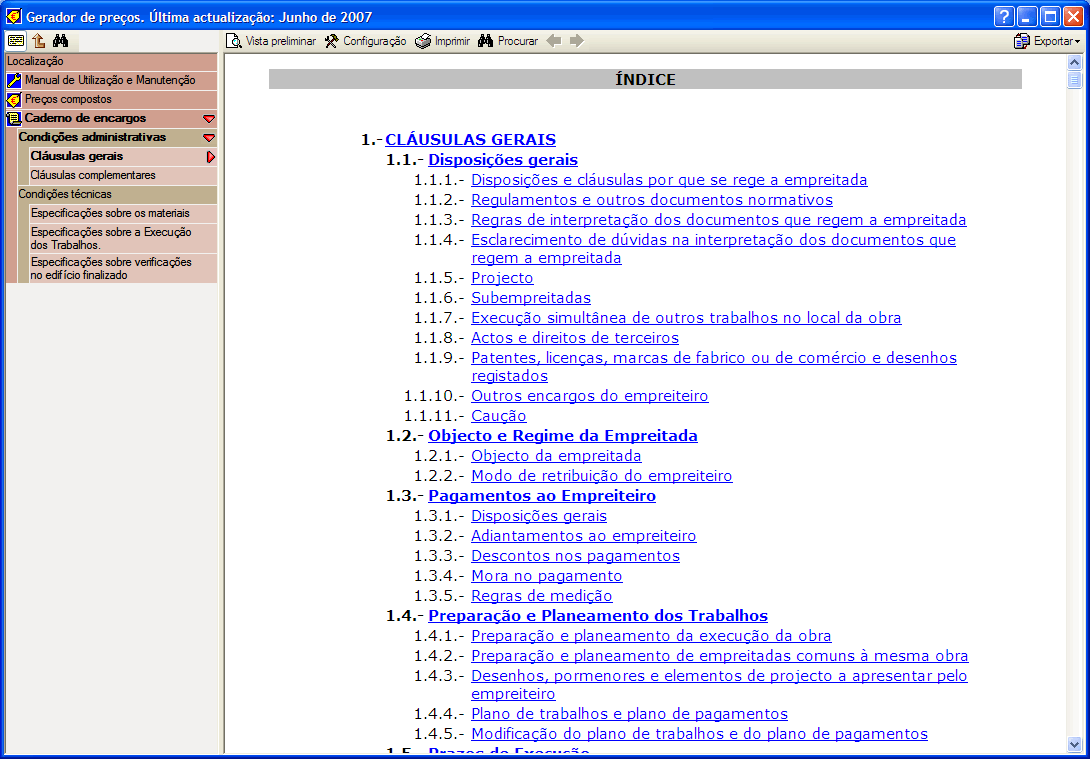The height and width of the screenshot is (759, 1090).
Task: Open Vista preliminar print preview
Action: coord(271,41)
